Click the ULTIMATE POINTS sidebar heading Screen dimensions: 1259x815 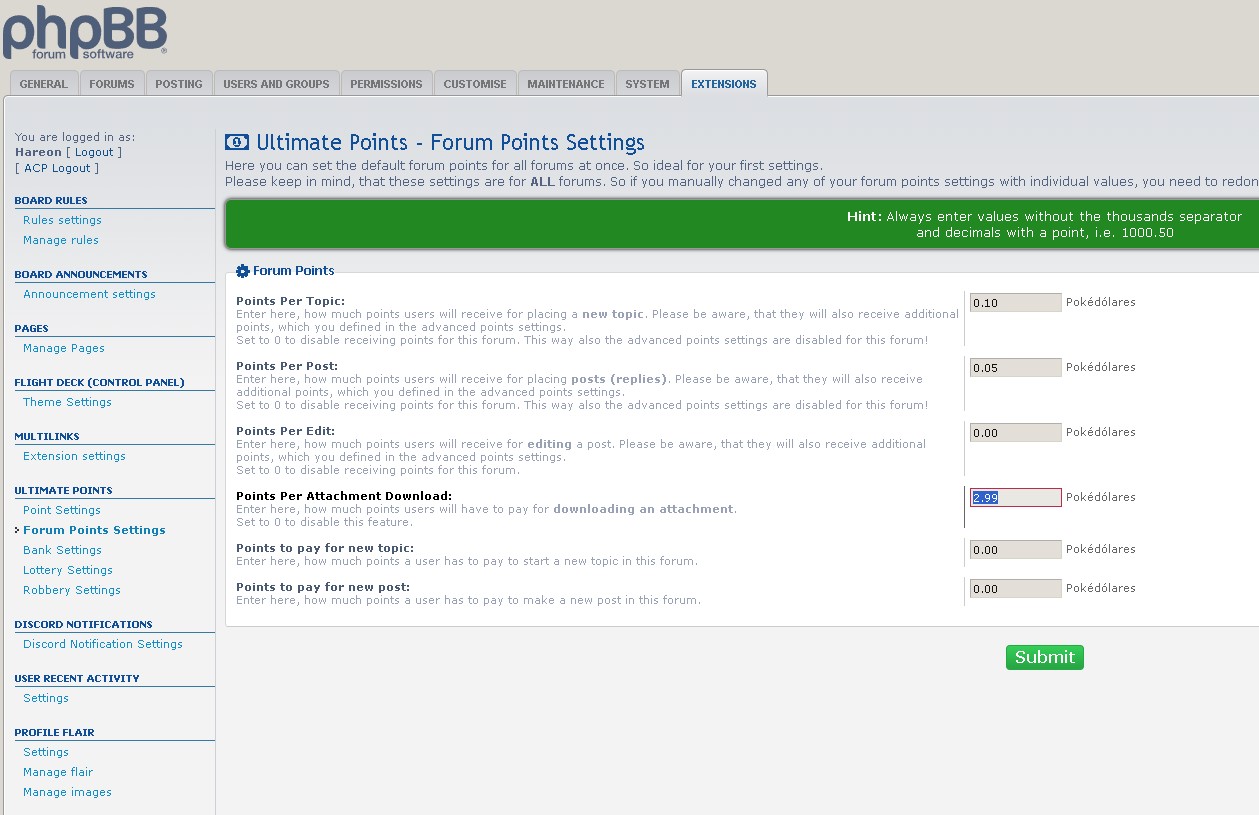(x=63, y=490)
